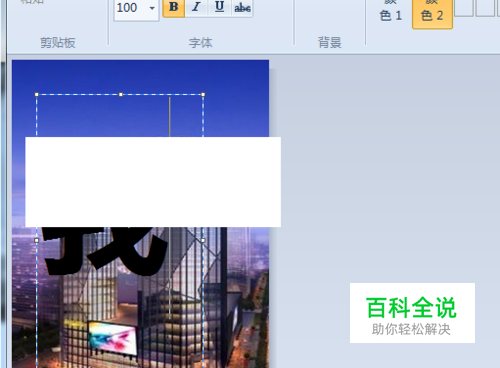Click top-right handle of text box
Viewport: 500px width, 368px height.
[x=203, y=95]
